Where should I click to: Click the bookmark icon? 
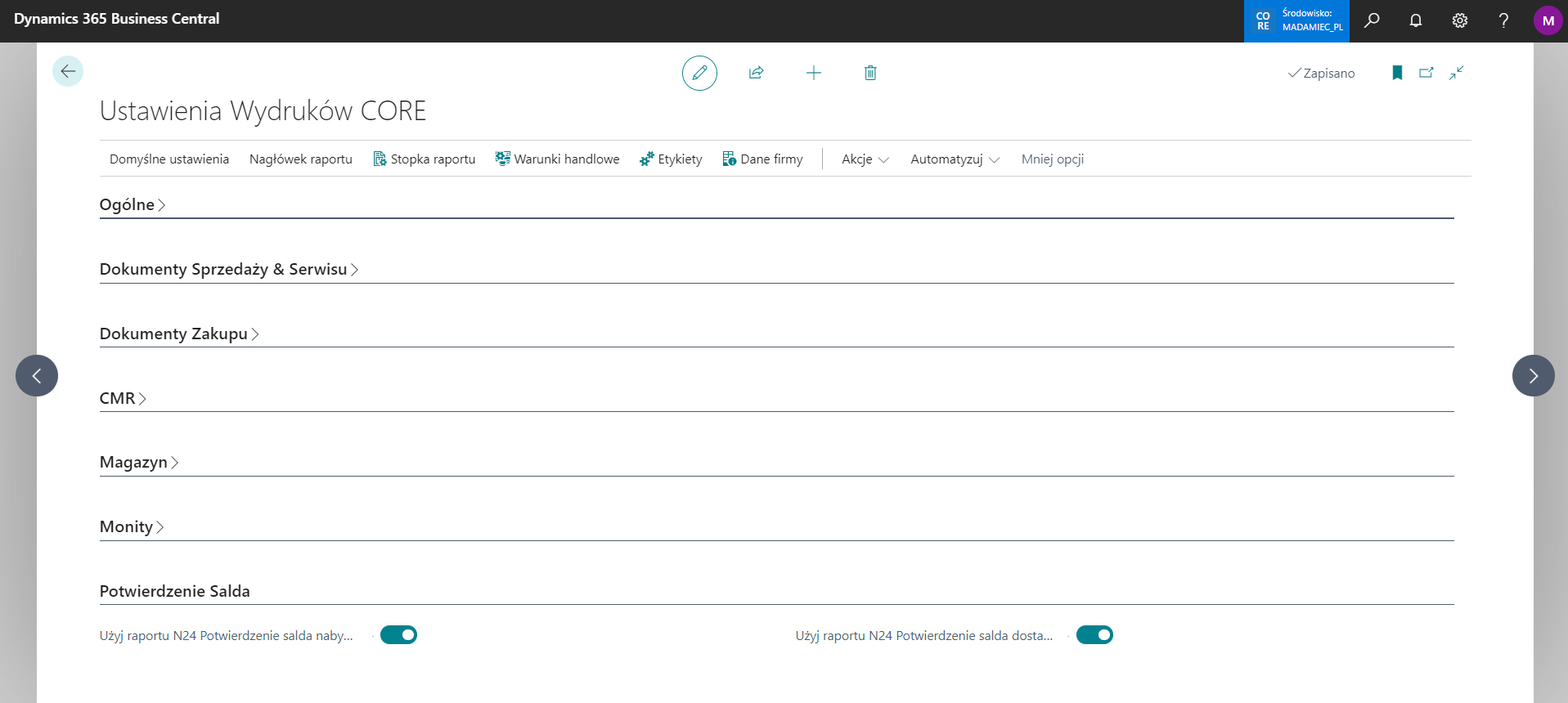(x=1397, y=73)
